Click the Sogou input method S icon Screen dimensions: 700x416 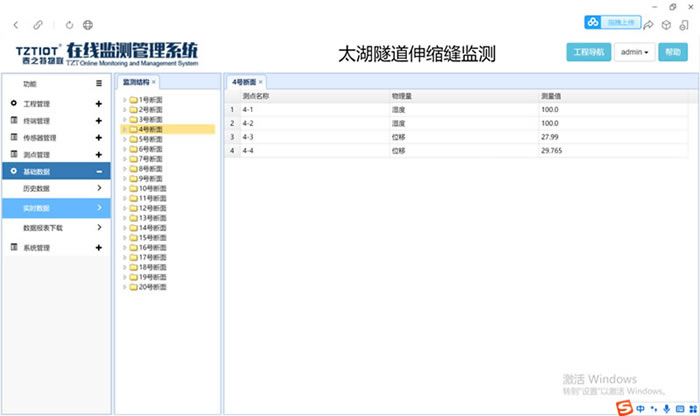tap(622, 408)
